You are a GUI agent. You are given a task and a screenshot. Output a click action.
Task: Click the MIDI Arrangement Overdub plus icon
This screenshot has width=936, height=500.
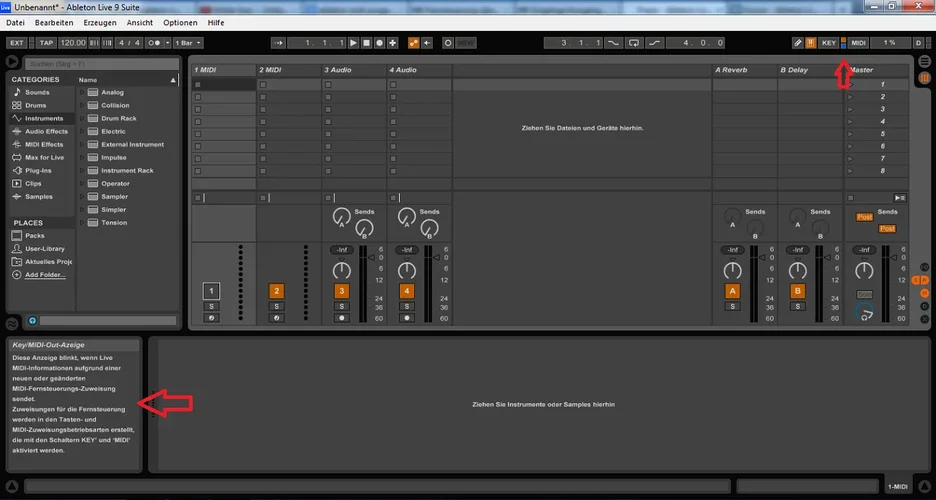tap(393, 43)
